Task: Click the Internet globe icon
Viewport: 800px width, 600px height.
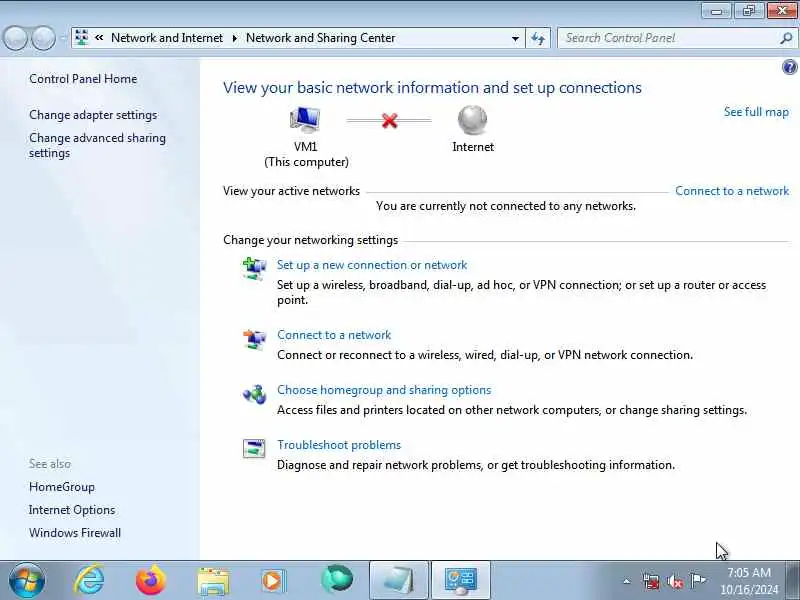Action: click(472, 120)
